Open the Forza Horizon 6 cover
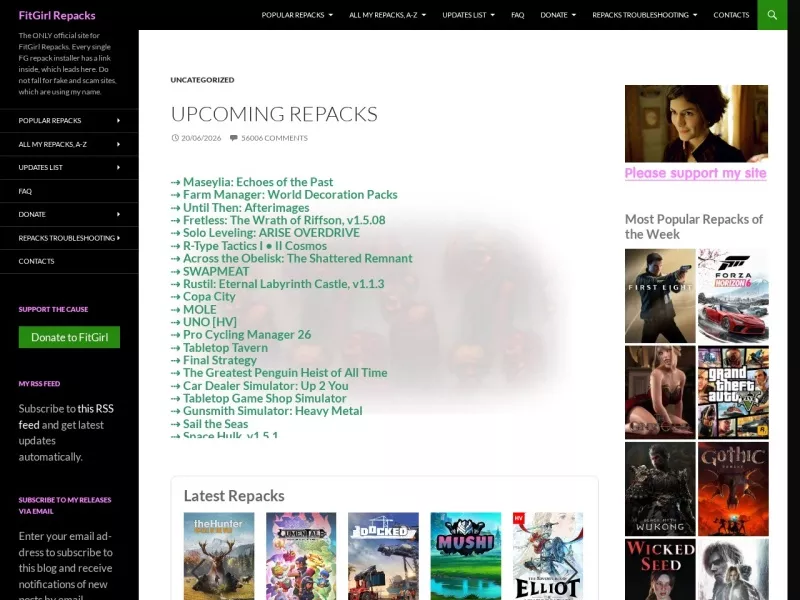This screenshot has height=600, width=800. (x=733, y=296)
